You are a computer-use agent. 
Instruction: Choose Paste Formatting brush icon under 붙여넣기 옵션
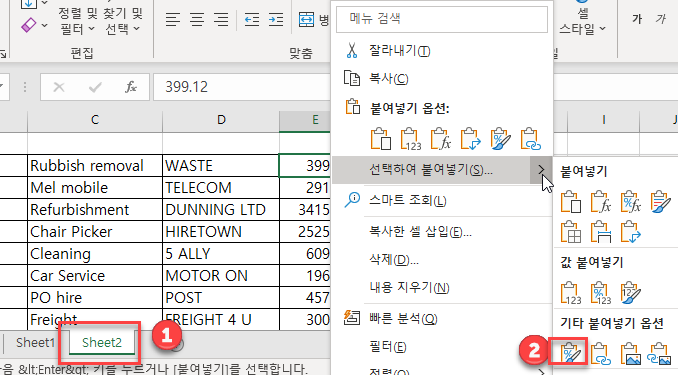click(501, 139)
